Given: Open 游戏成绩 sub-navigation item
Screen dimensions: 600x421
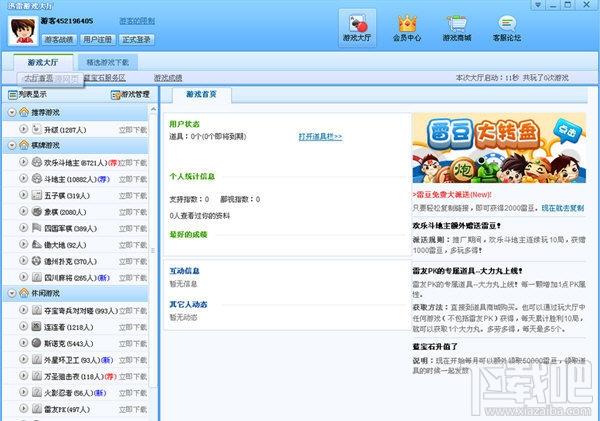Looking at the screenshot, I should (x=168, y=78).
